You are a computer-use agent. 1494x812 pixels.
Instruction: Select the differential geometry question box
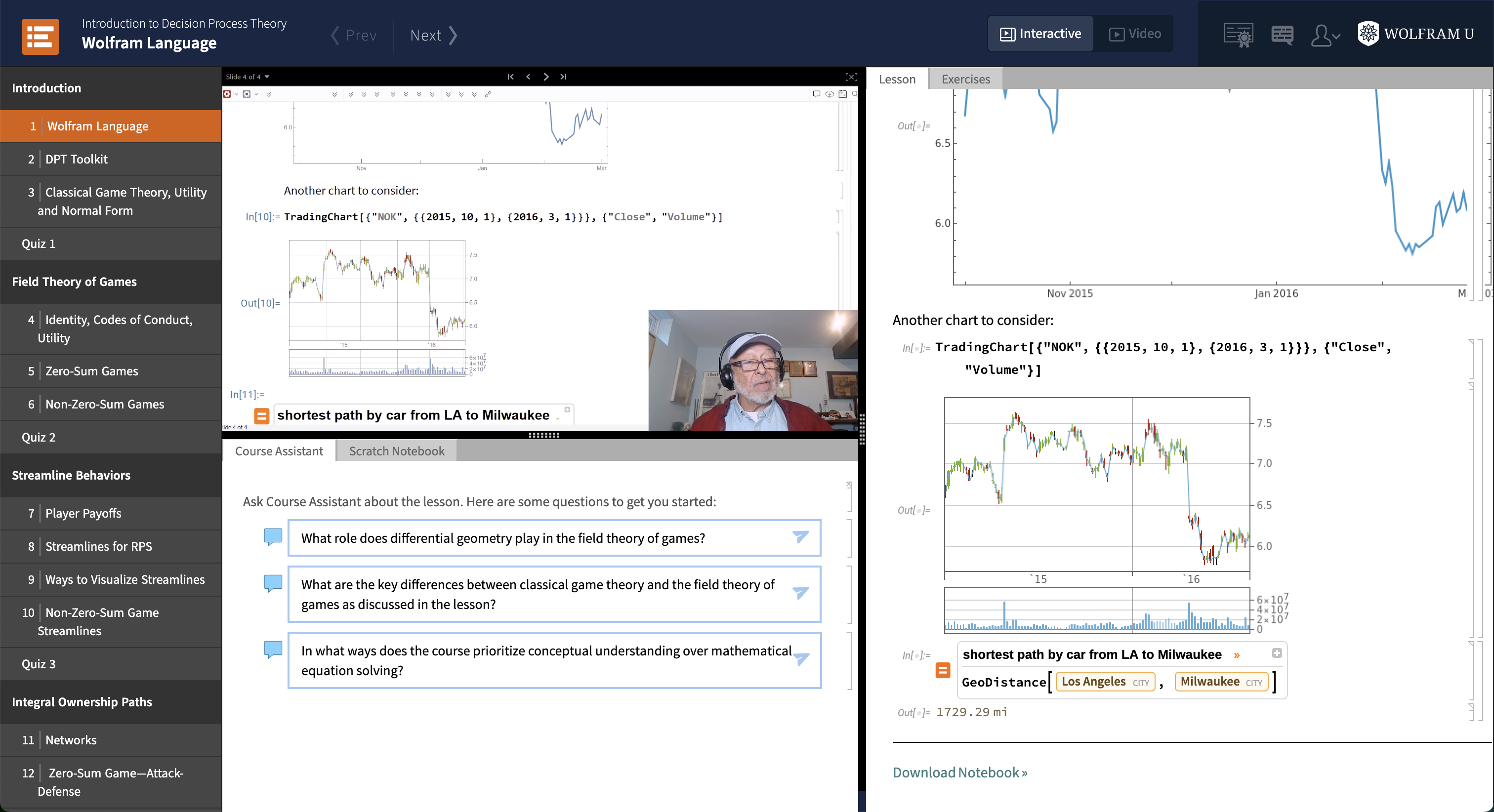point(554,538)
